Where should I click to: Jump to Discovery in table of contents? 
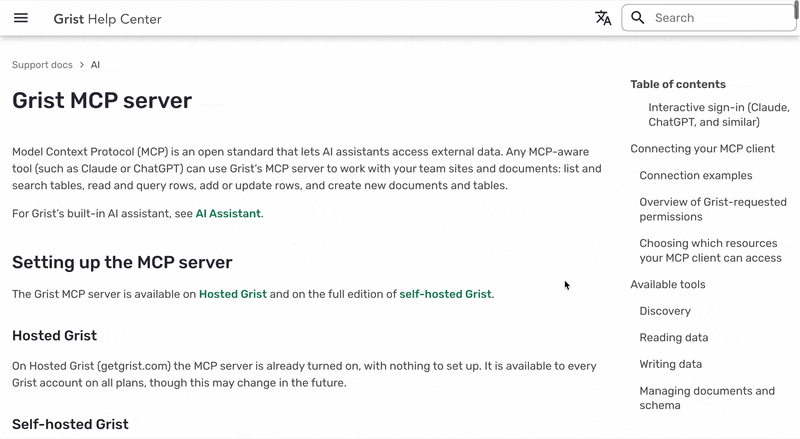pyautogui.click(x=665, y=311)
